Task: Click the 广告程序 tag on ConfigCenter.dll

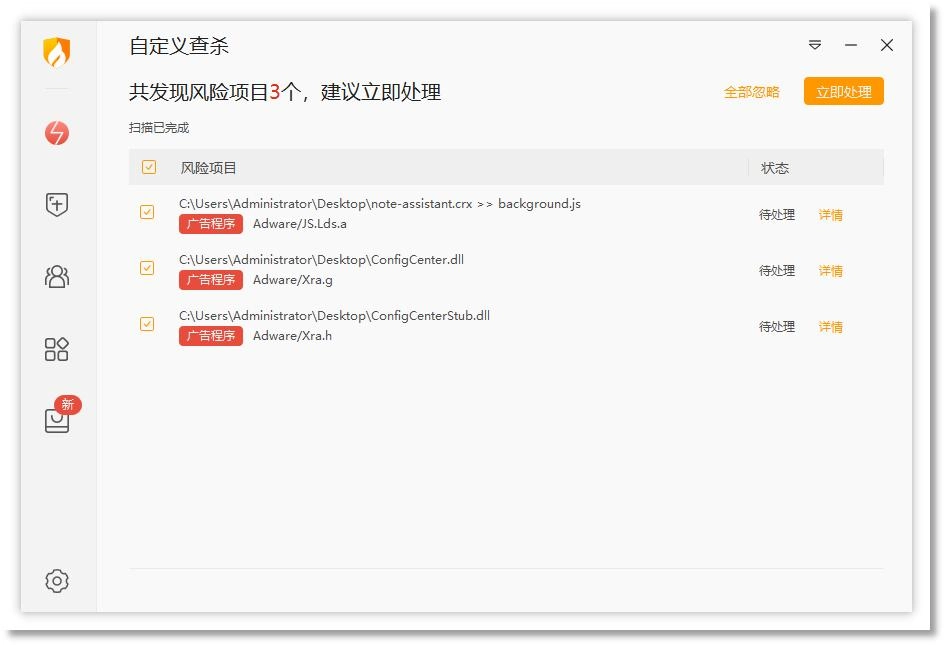Action: click(x=210, y=279)
